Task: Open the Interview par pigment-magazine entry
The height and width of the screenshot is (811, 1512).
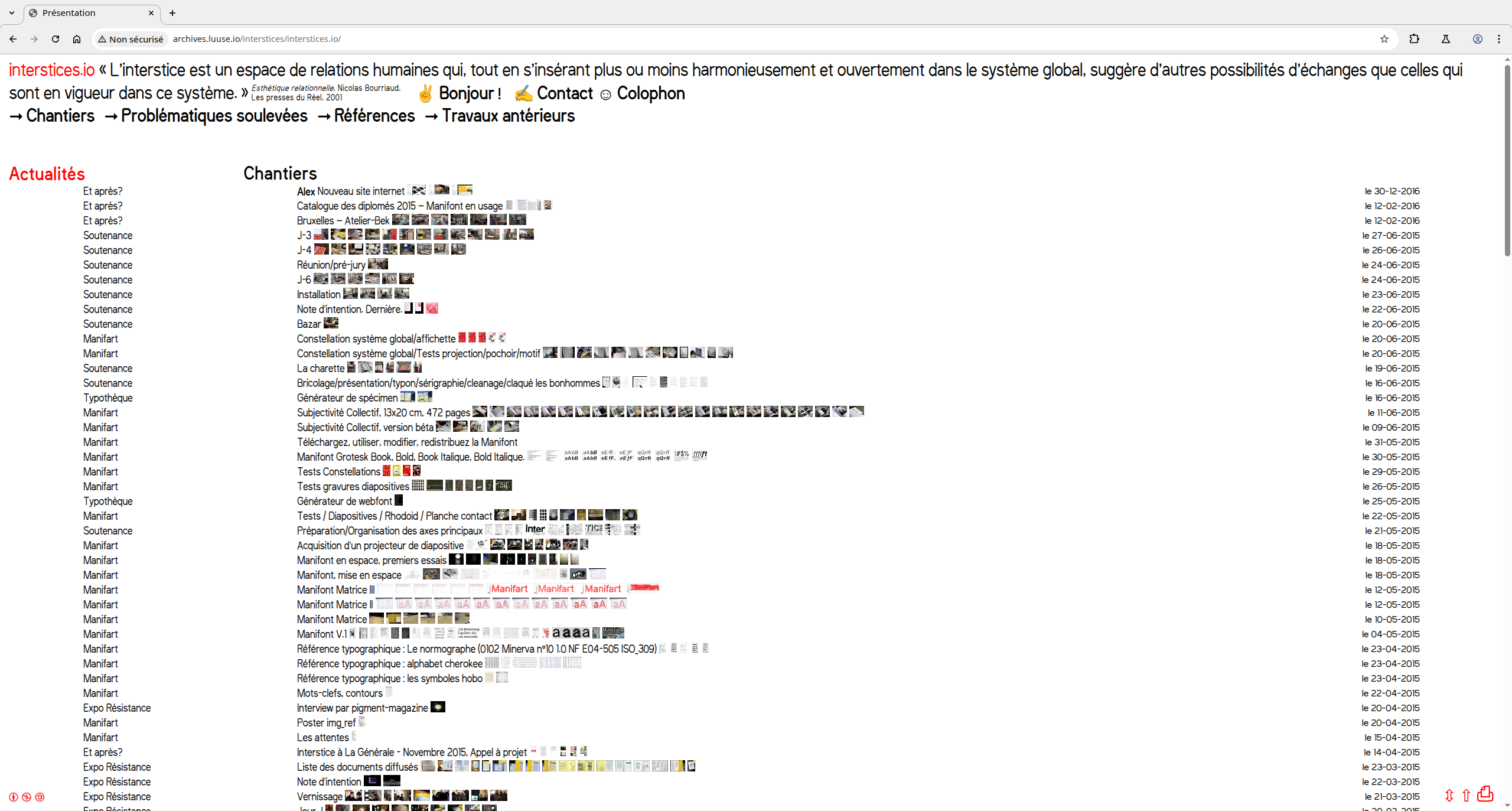Action: pos(362,708)
